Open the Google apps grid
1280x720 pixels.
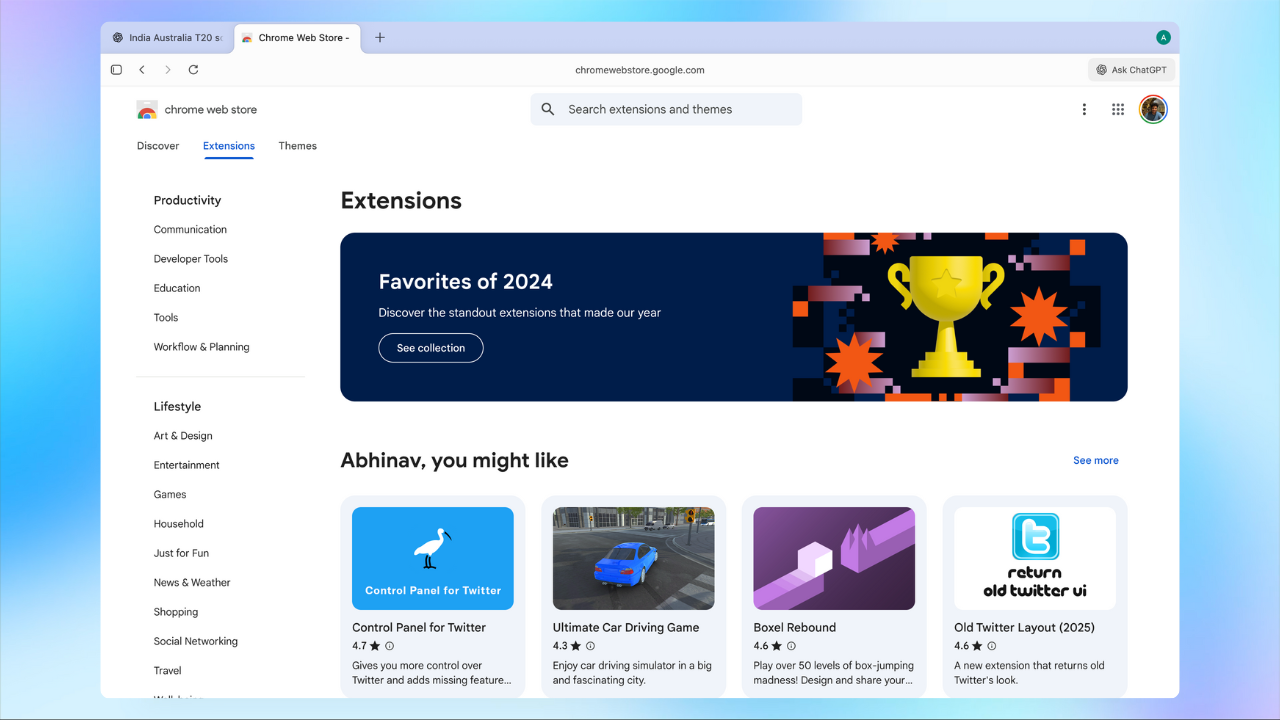pos(1118,110)
